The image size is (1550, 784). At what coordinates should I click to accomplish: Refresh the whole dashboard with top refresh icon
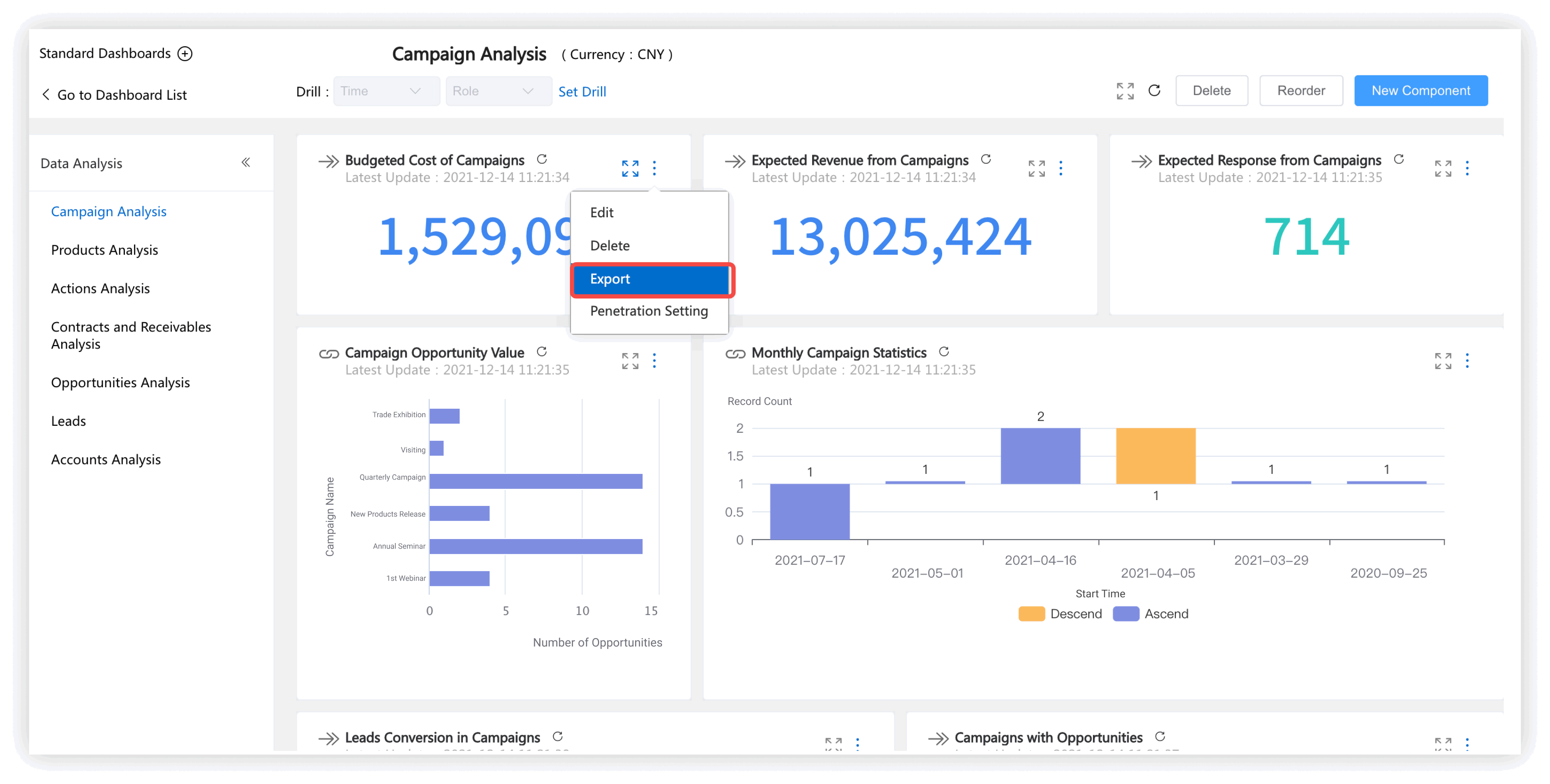(1153, 91)
